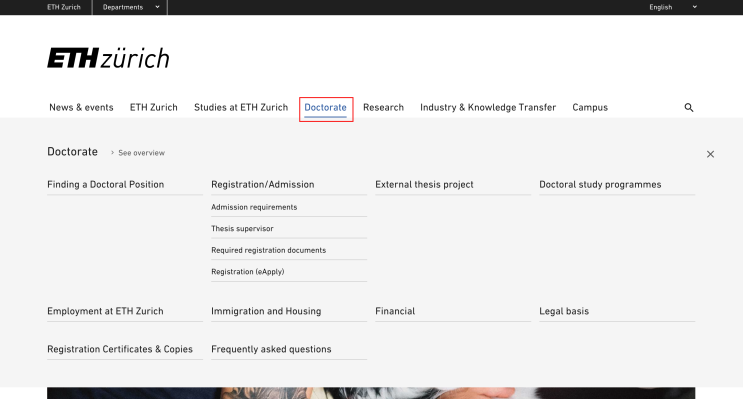The height and width of the screenshot is (399, 743).
Task: Open the search magnifier icon
Action: pos(689,108)
